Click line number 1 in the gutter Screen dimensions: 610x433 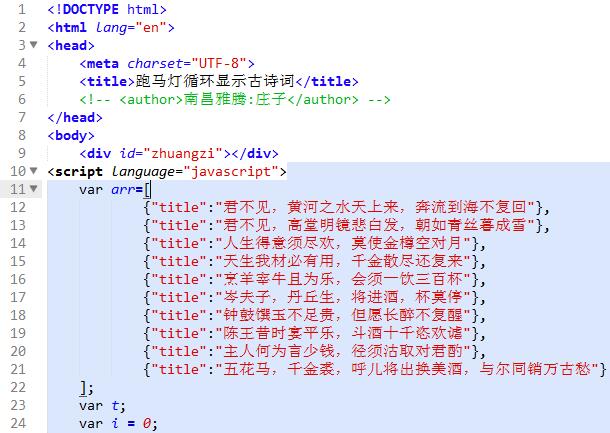point(22,10)
